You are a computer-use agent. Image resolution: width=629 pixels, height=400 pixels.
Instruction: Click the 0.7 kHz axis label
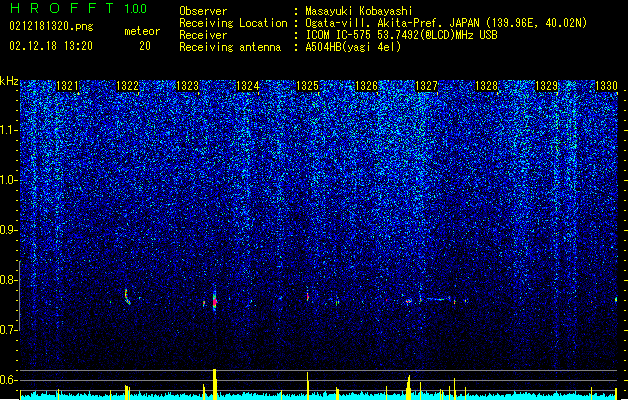click(9, 330)
